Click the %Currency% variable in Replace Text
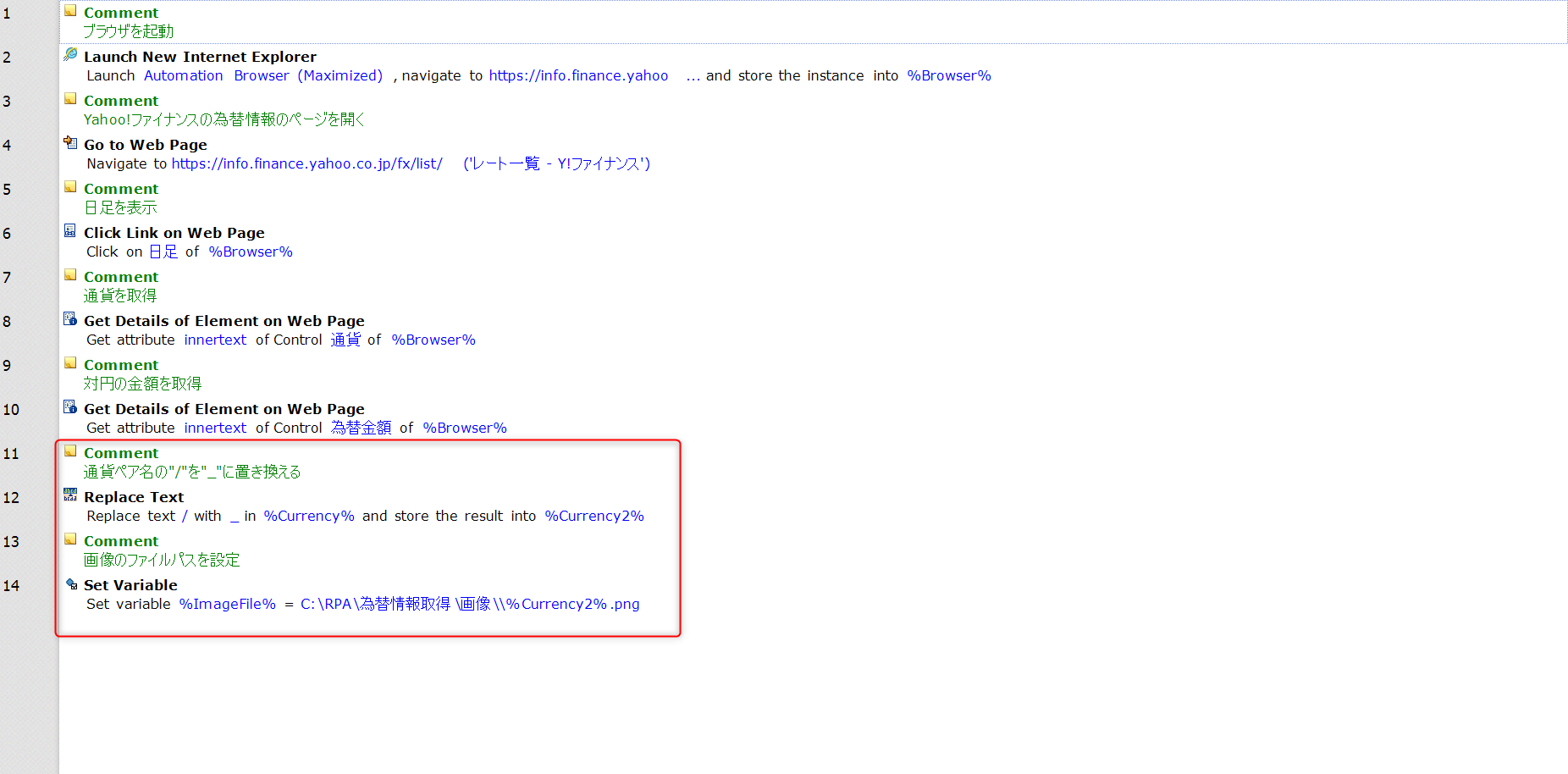1568x774 pixels. pos(309,516)
